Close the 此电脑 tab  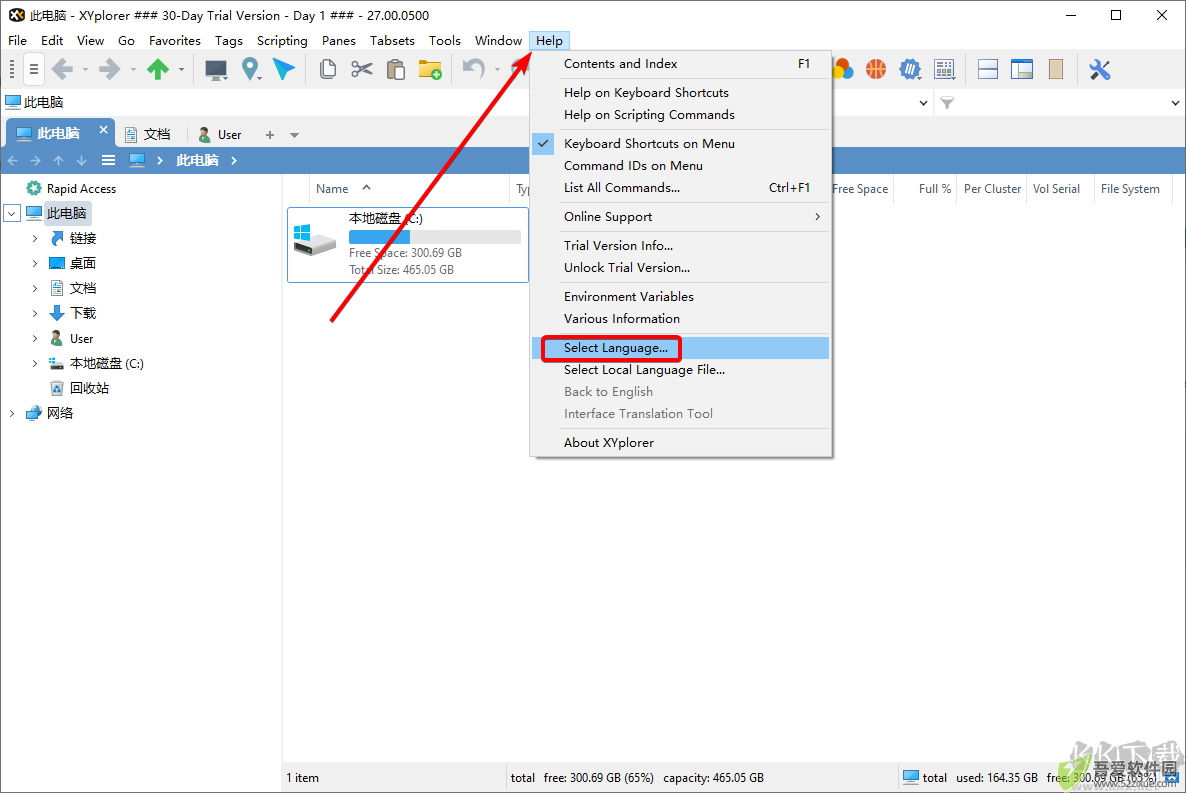pos(104,130)
